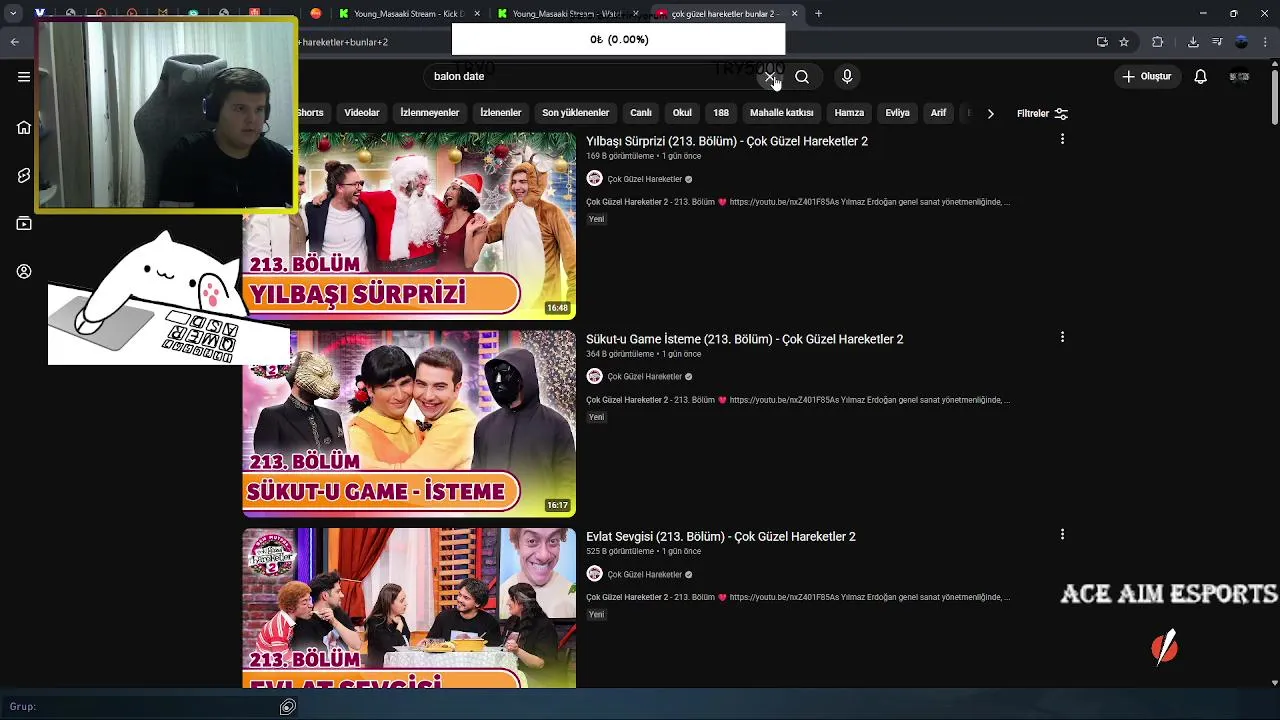Click "169 B görüntüleme" view count text

click(620, 156)
